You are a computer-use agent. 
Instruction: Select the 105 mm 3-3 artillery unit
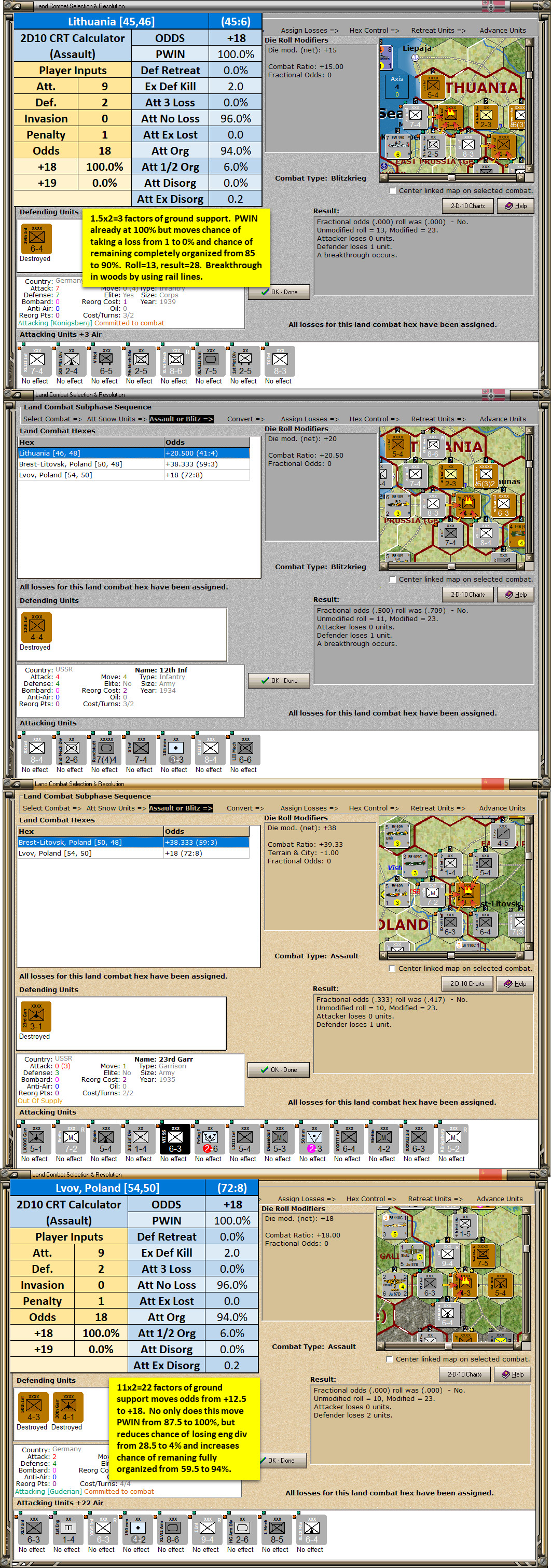175,750
